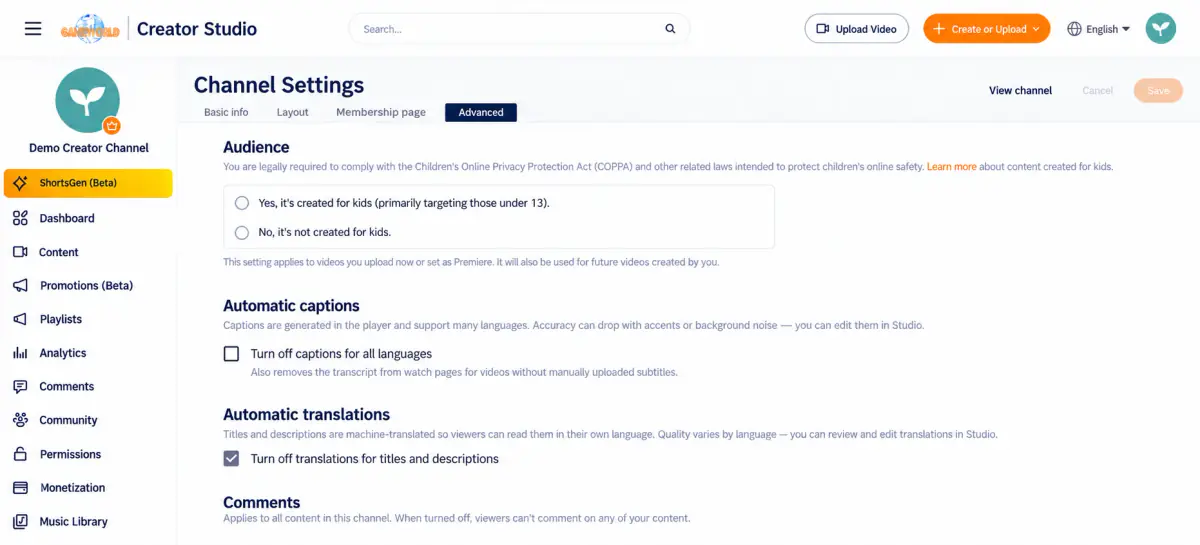The image size is (1200, 545).
Task: Select 'Yes, it's created for kids' option
Action: (242, 203)
